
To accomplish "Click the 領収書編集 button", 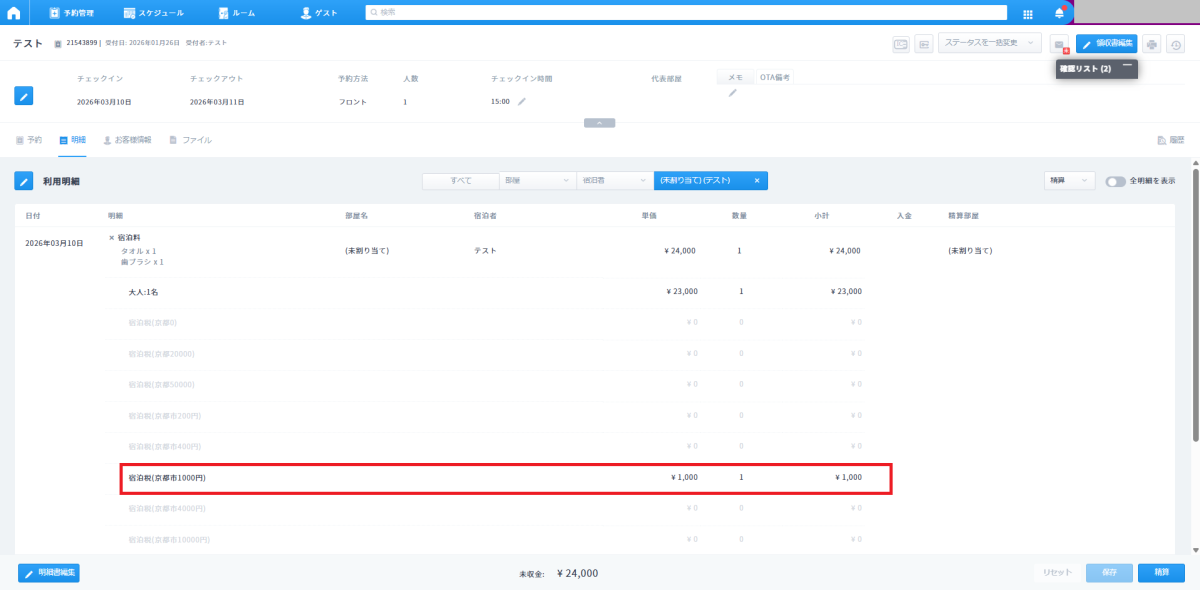I will (1106, 43).
